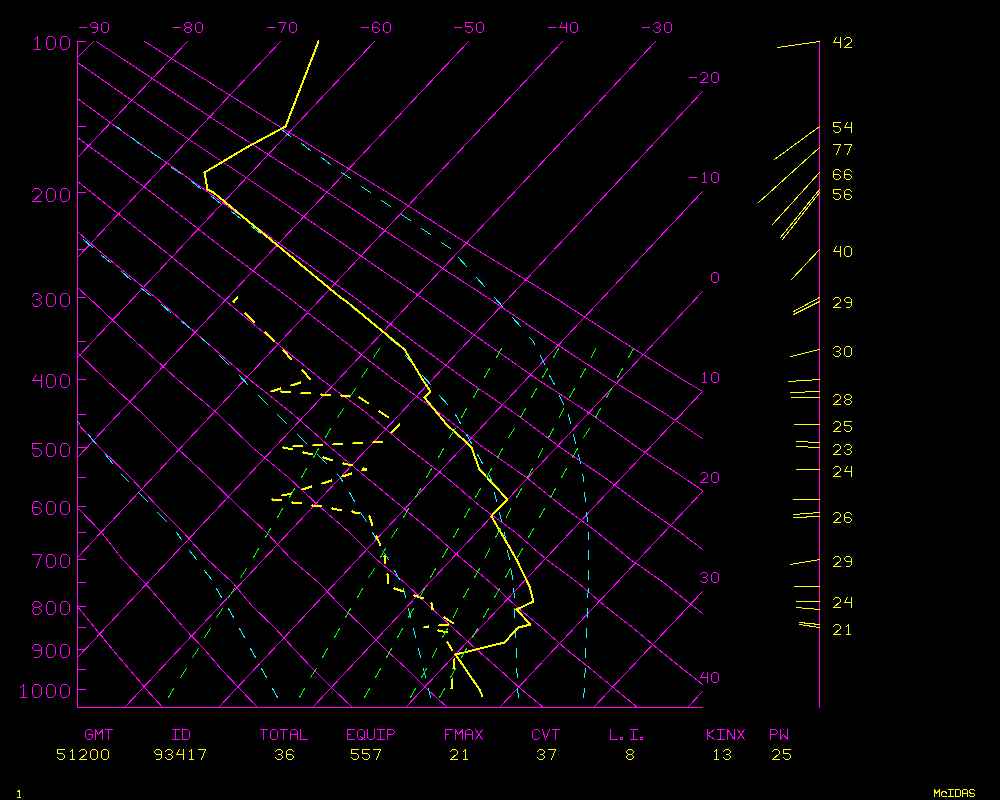Click the wind speed value 42
The height and width of the screenshot is (800, 1000).
click(x=842, y=43)
